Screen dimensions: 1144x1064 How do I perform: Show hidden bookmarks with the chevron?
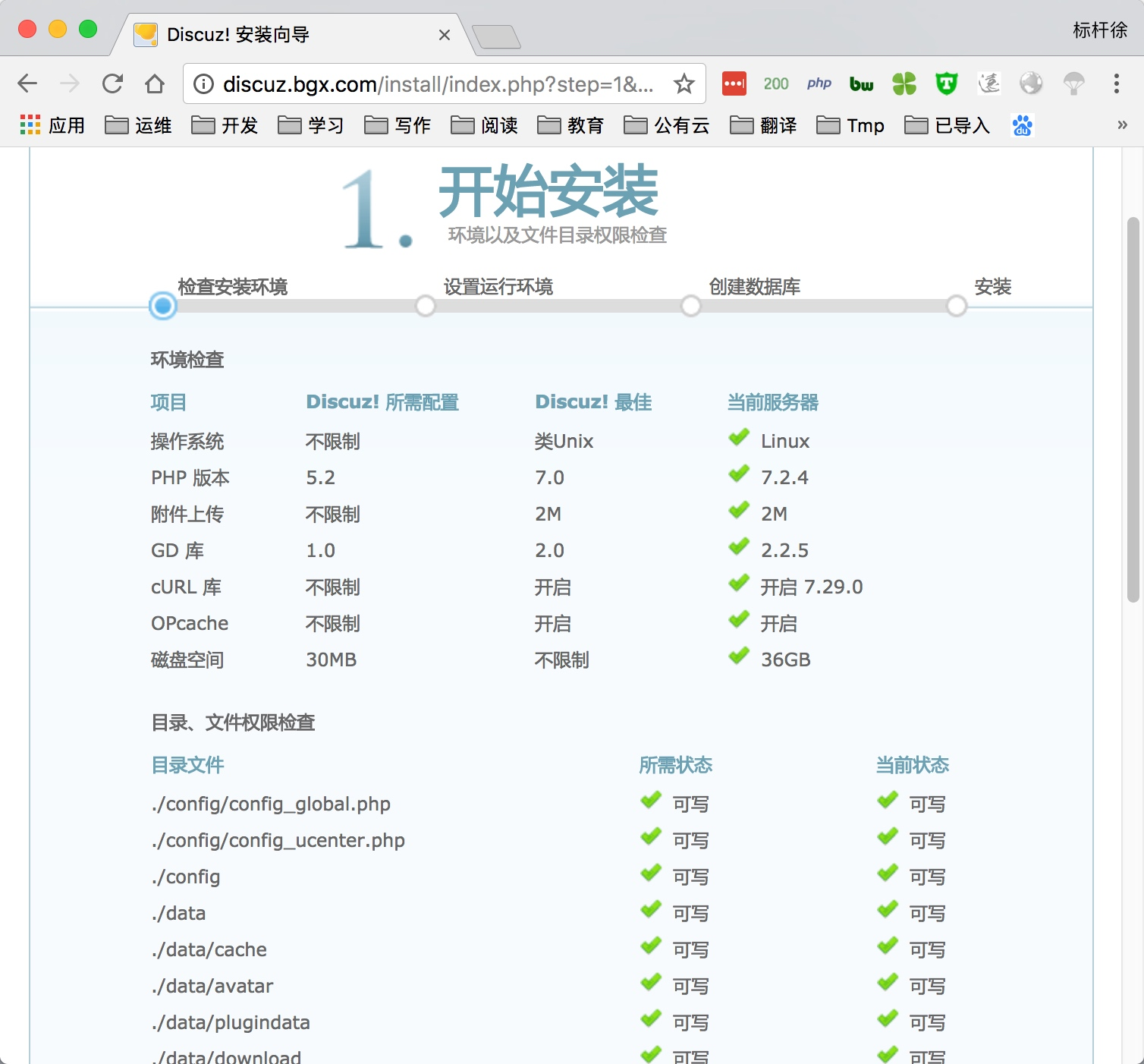coord(1122,125)
